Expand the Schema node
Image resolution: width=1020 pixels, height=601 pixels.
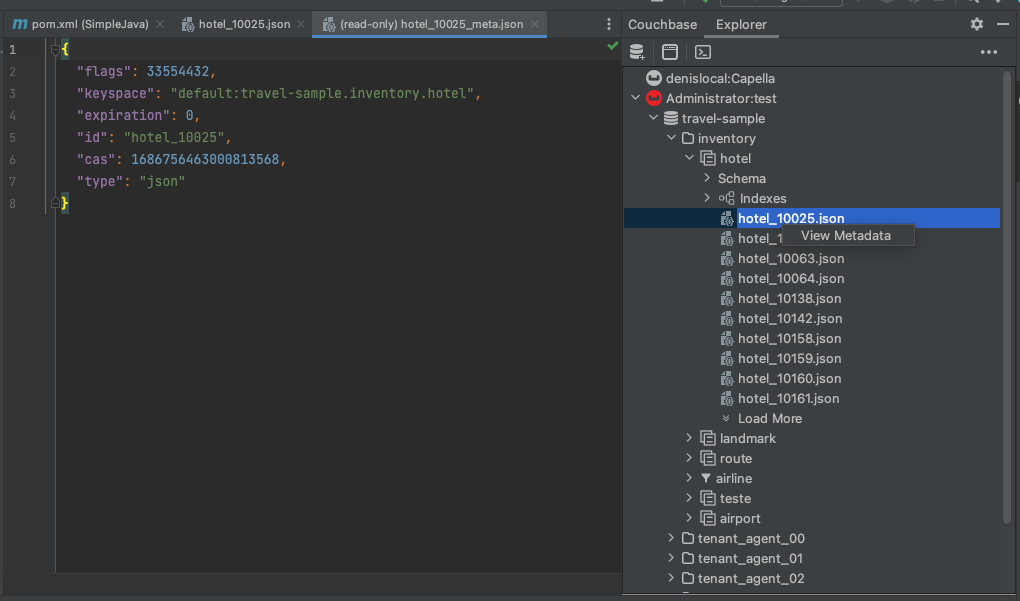tap(707, 178)
